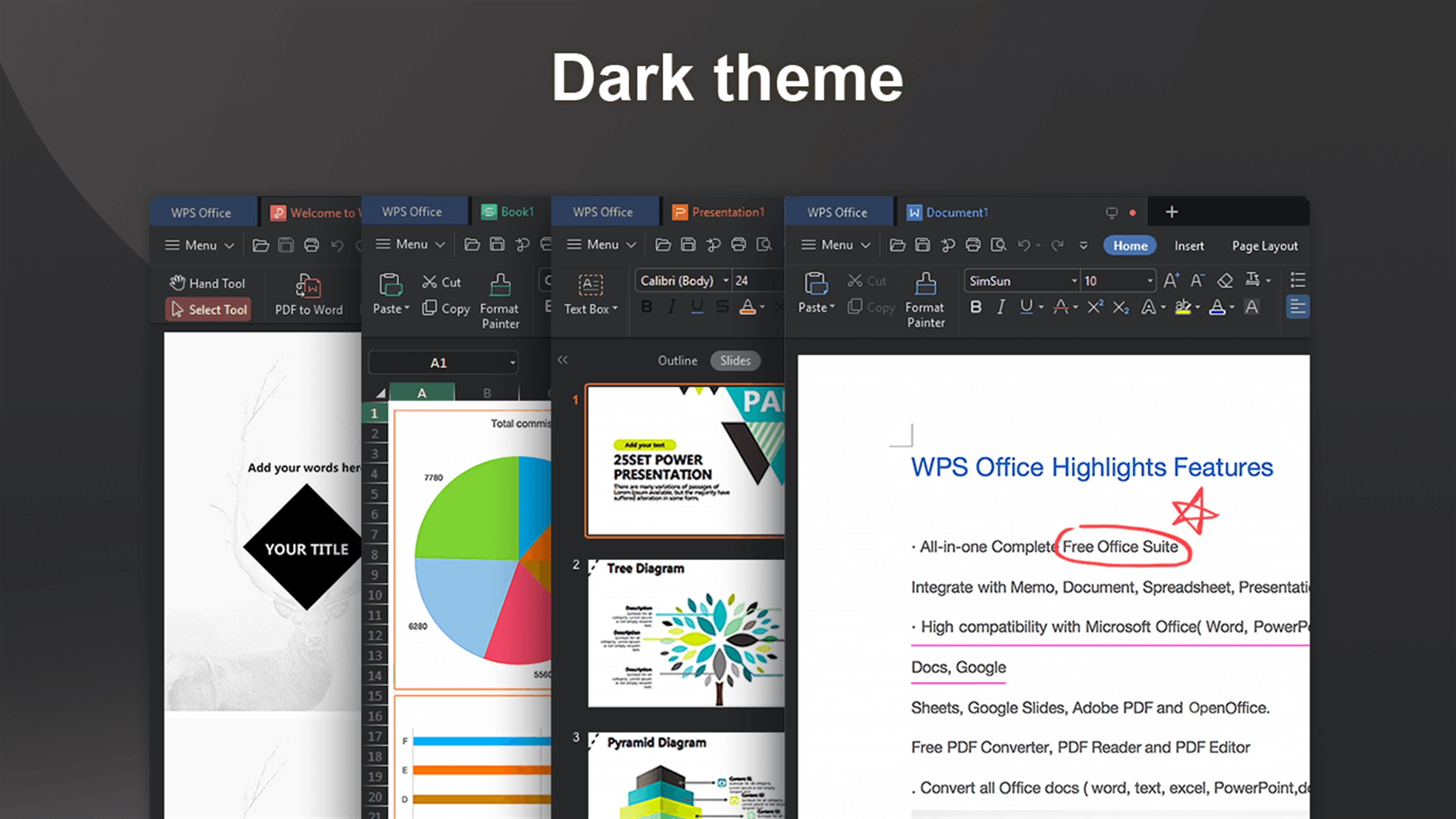Click the clear formatting eraser icon
The image size is (1456, 819).
tap(1224, 280)
